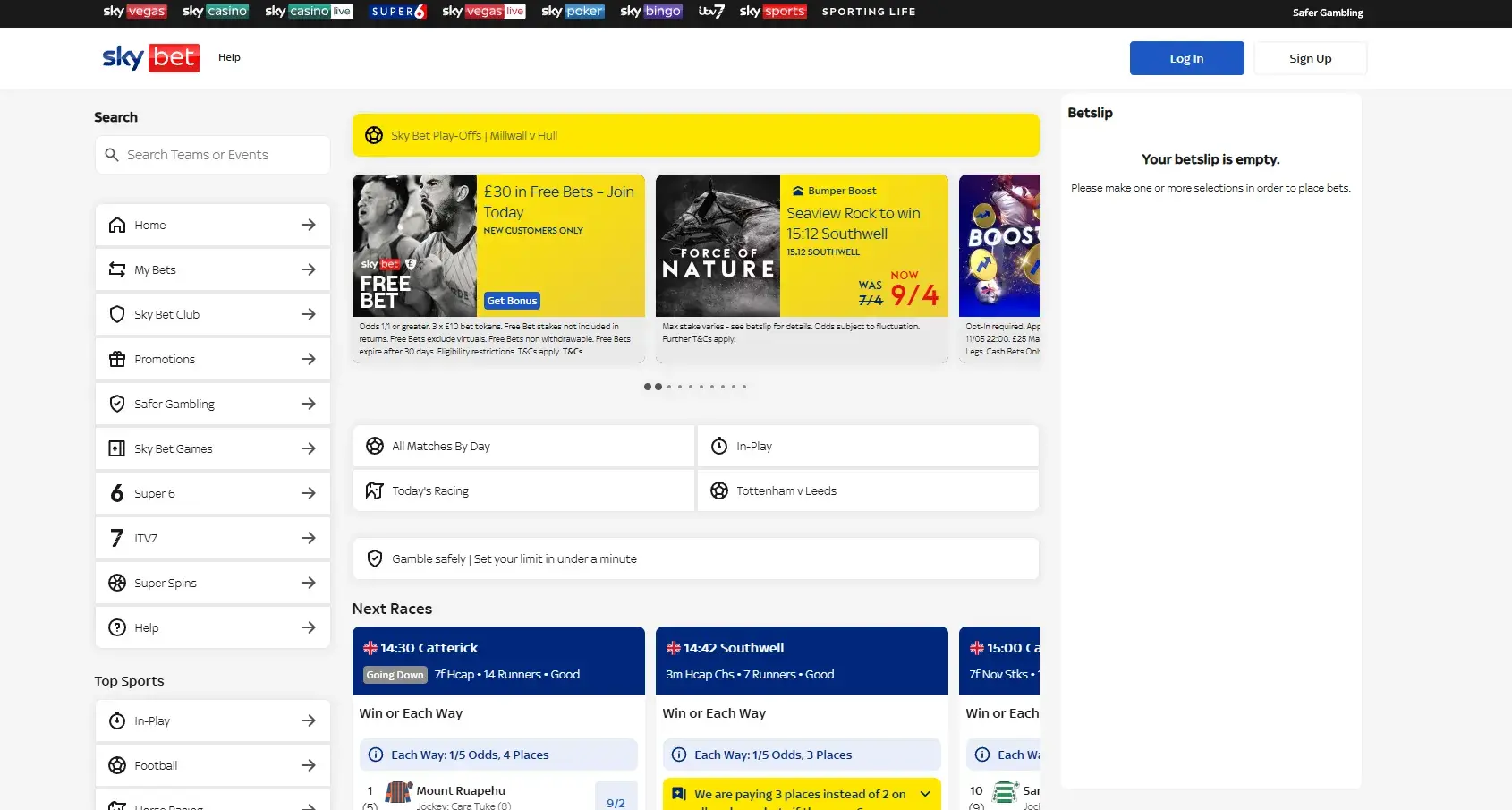Viewport: 1512px width, 810px height.
Task: Open Sky Bet Club via its arrow
Action: tap(309, 314)
